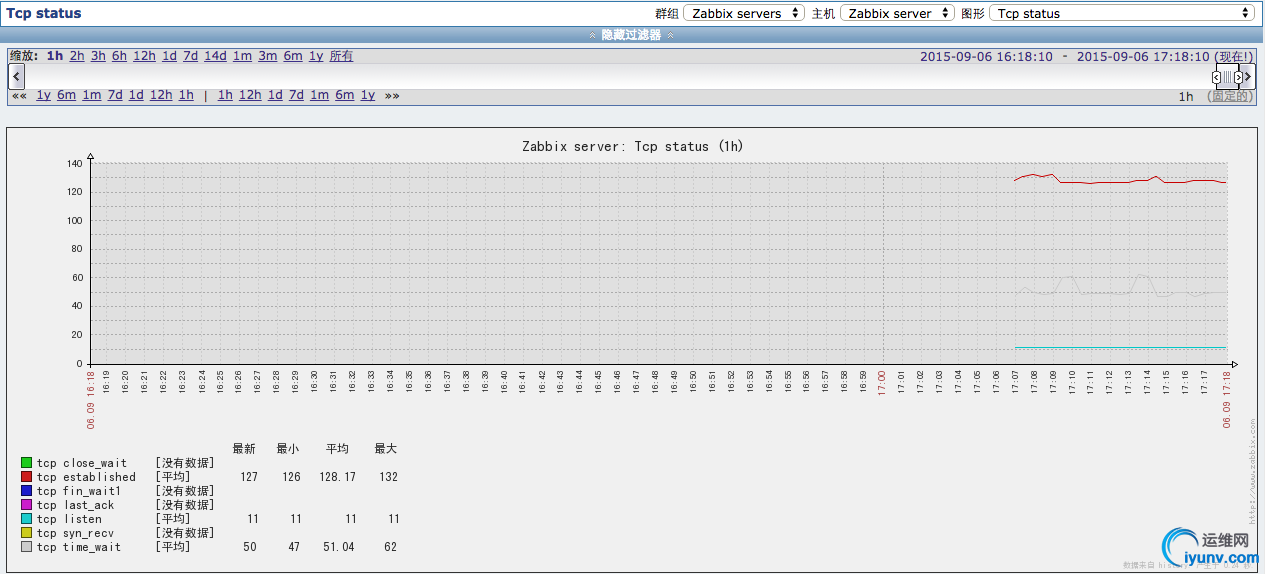Click the end date 2015-09-06 17:18:10
The image size is (1265, 574).
pyautogui.click(x=1143, y=57)
